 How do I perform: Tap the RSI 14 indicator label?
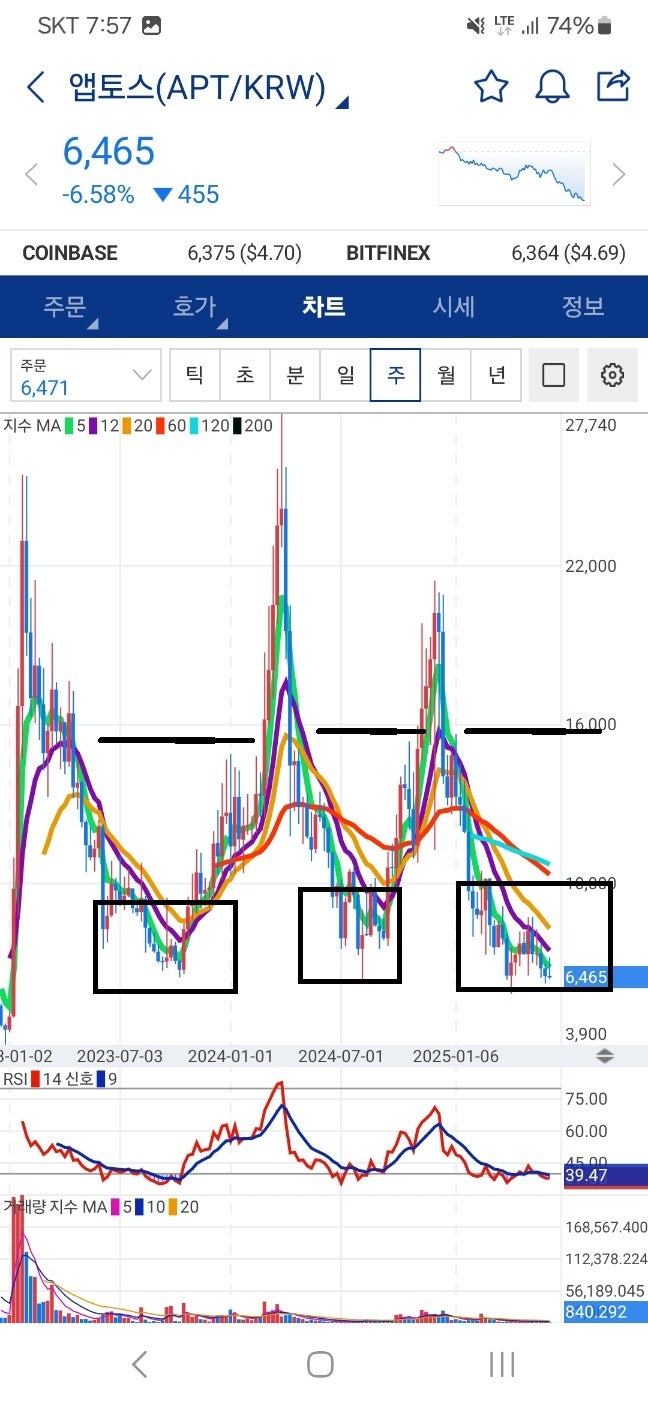click(x=33, y=1079)
